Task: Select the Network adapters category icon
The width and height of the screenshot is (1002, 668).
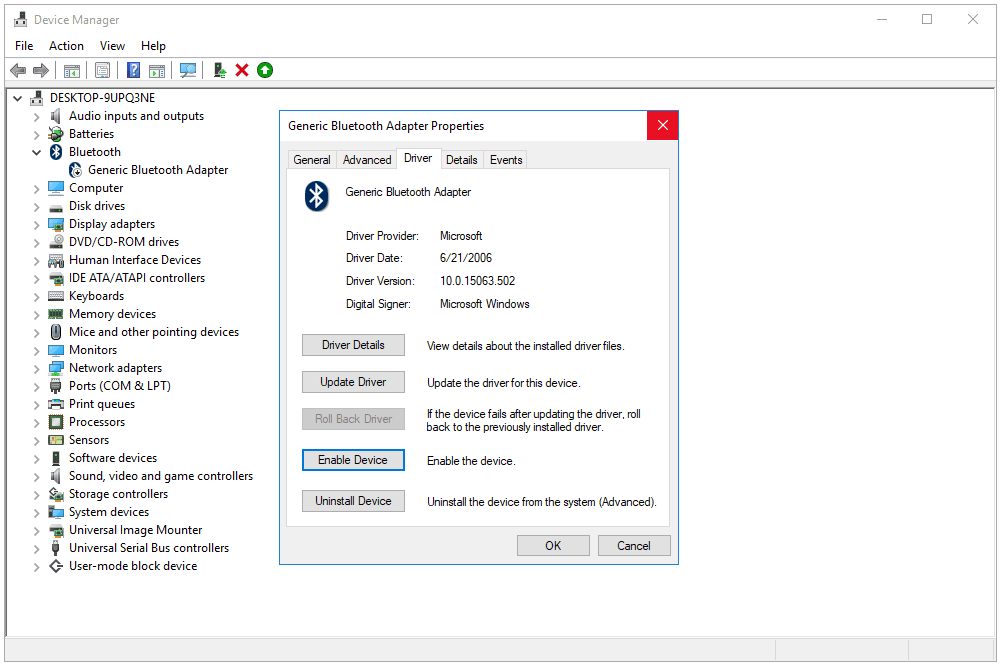Action: tap(56, 368)
